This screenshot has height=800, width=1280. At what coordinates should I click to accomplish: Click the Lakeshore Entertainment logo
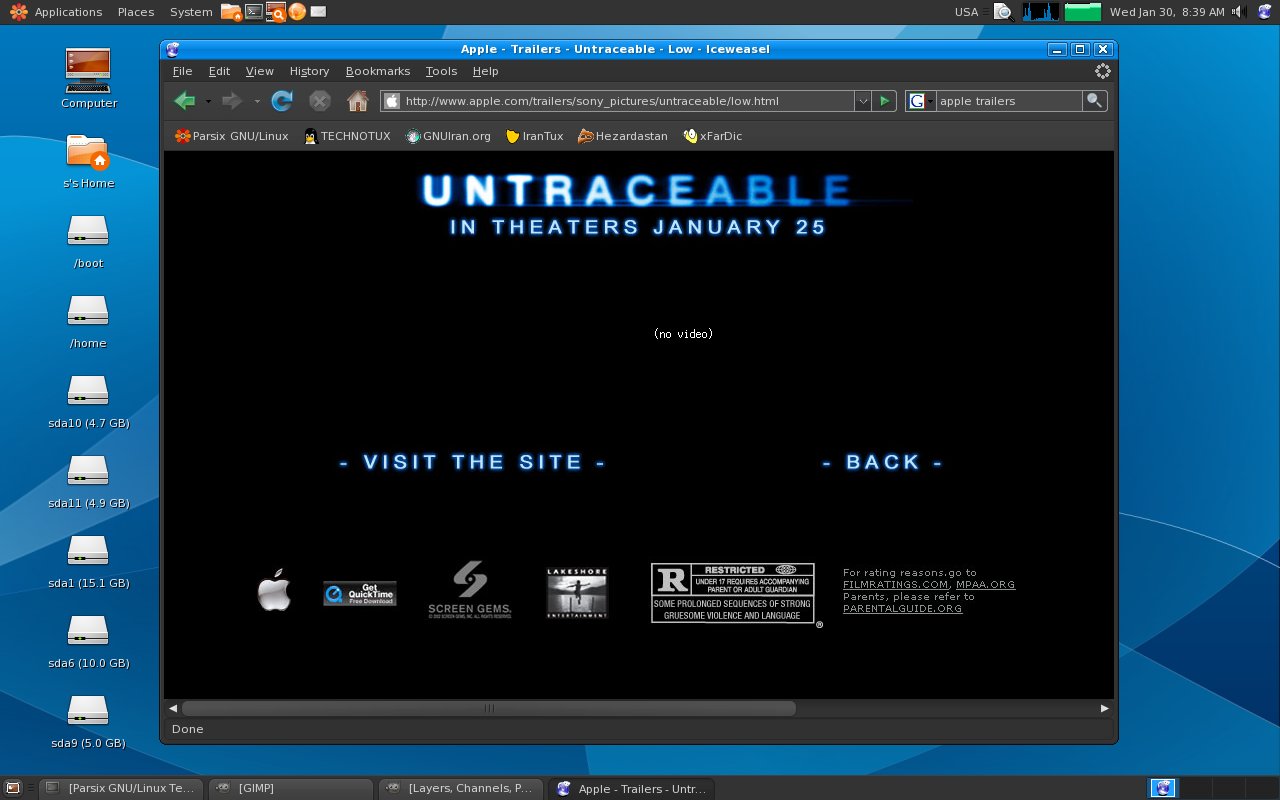pos(577,593)
